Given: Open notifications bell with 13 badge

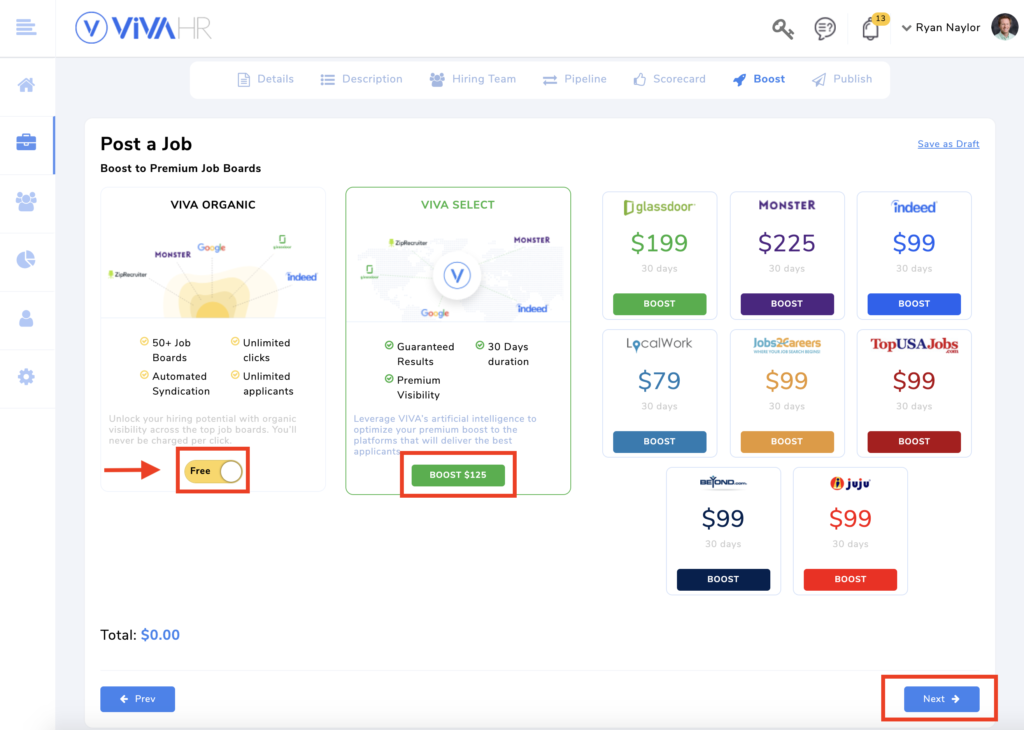Looking at the screenshot, I should [x=872, y=28].
